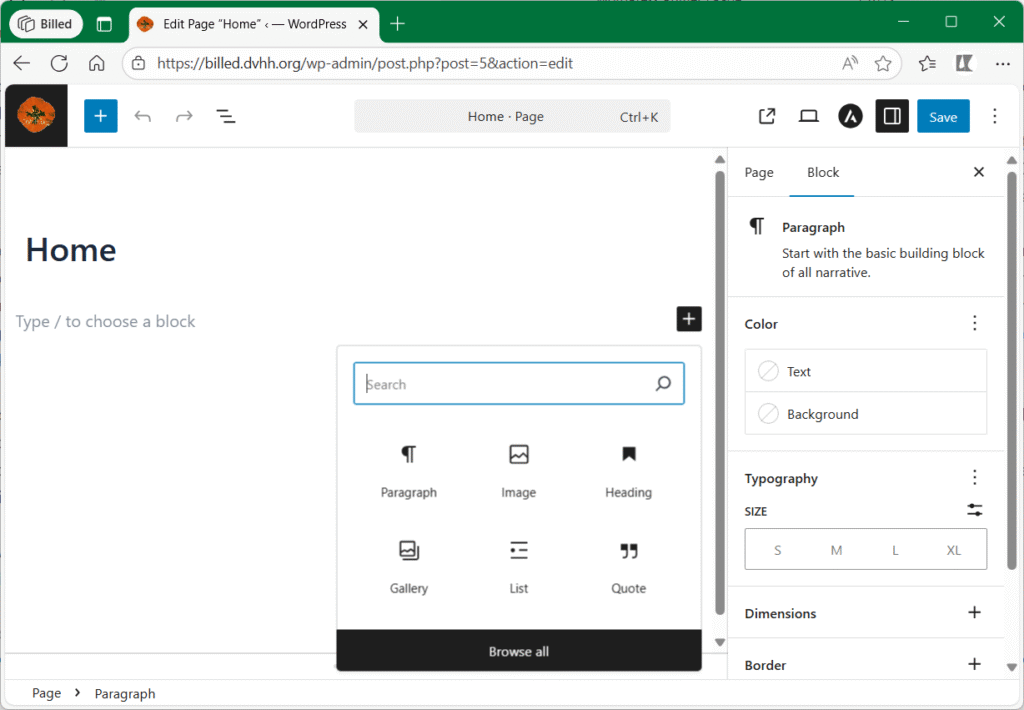The width and height of the screenshot is (1024, 710).
Task: Open the Astra settings icon
Action: [850, 116]
